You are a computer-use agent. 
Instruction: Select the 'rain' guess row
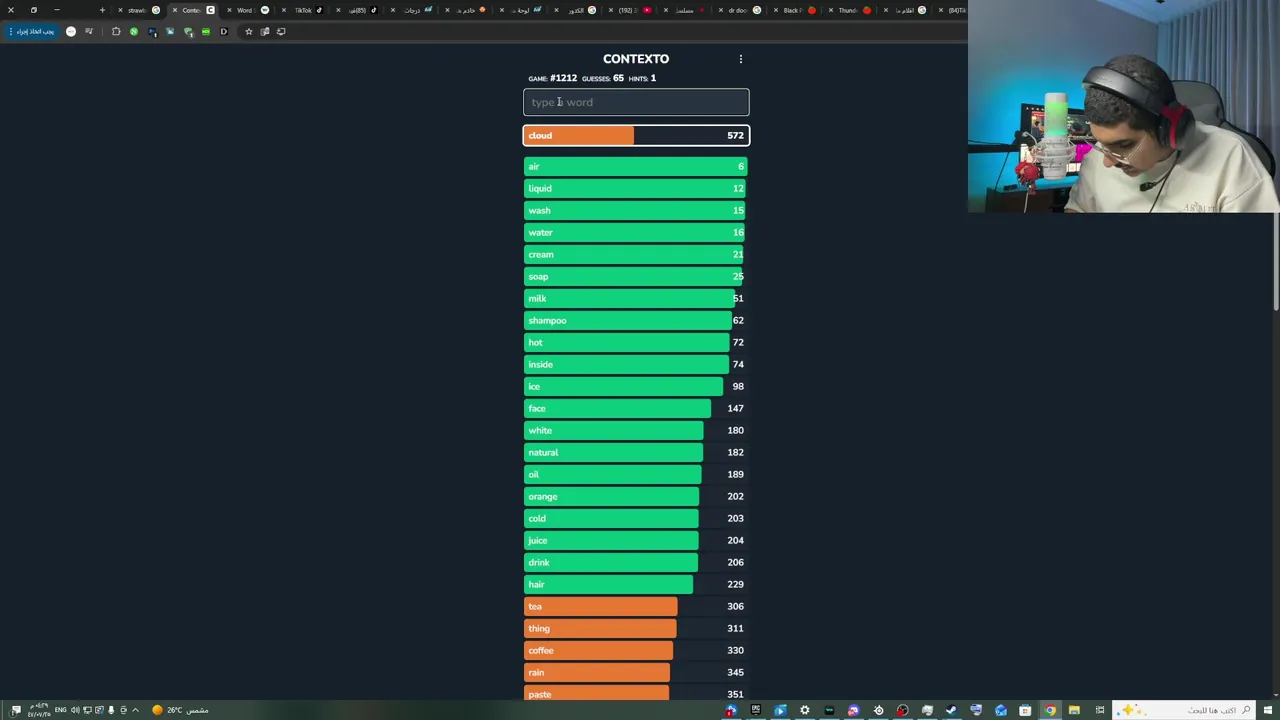pos(636,672)
